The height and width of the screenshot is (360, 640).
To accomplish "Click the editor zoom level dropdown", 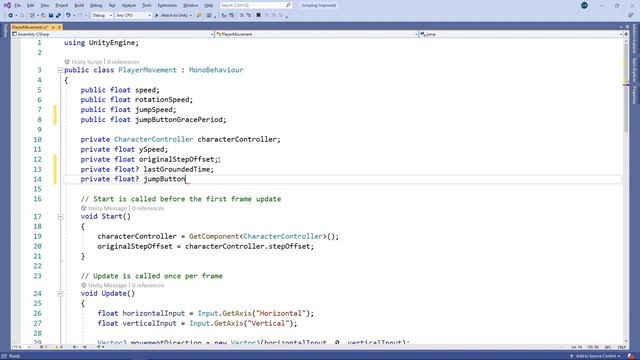I will (x=20, y=347).
